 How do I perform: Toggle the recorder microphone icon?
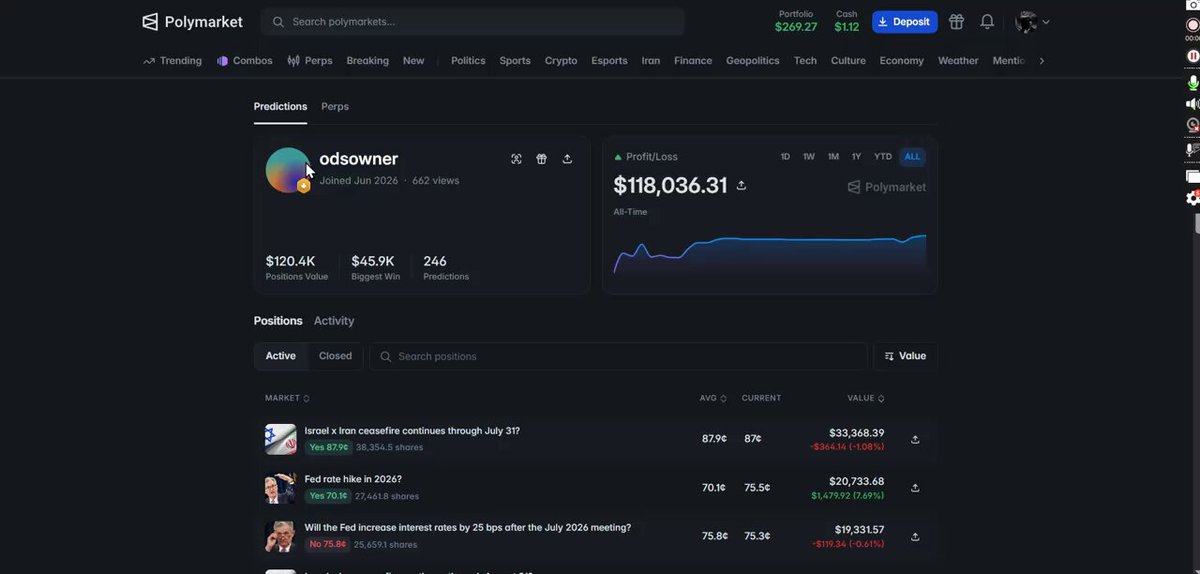coord(1192,82)
